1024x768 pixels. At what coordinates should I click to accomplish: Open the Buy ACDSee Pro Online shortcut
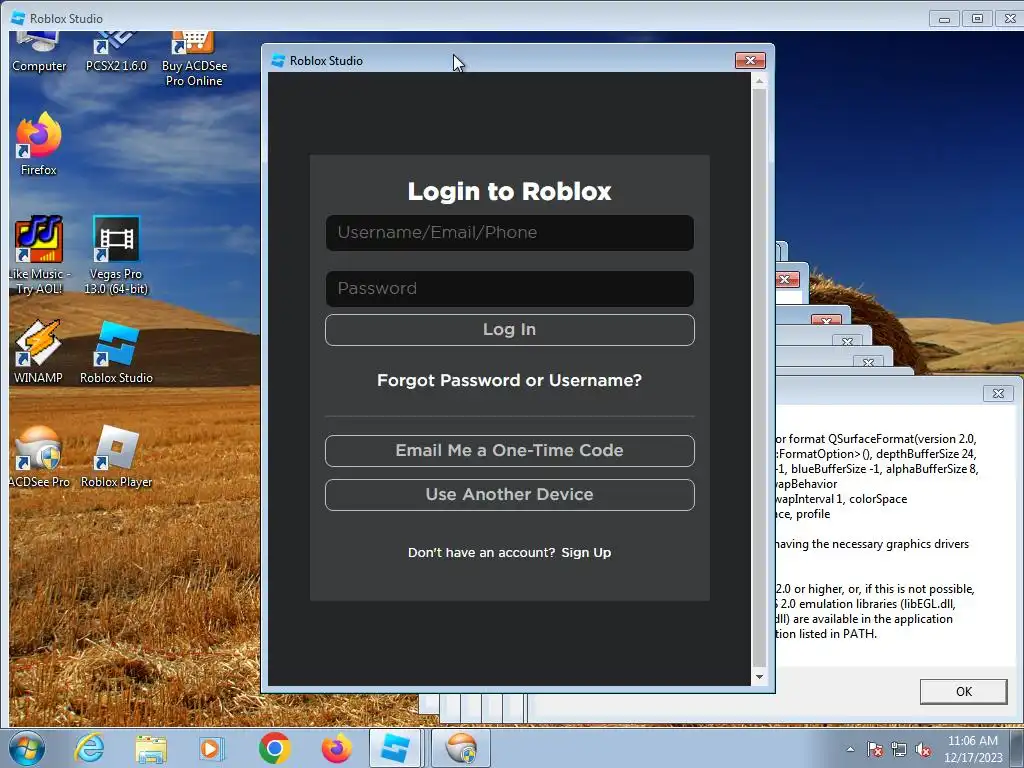(x=194, y=59)
